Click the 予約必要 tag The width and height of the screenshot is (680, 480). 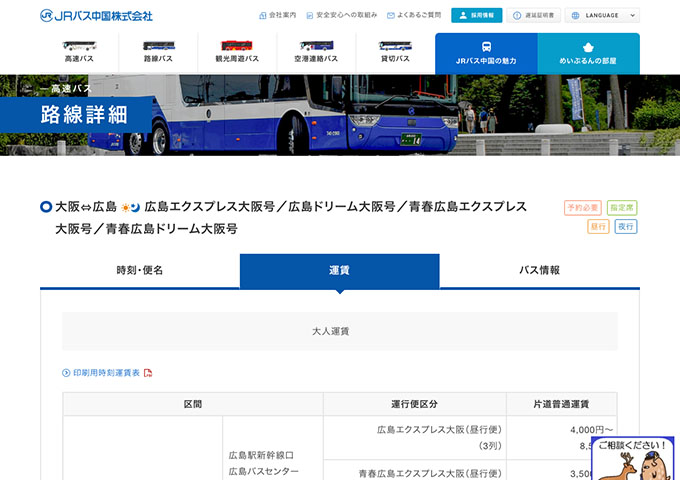[582, 208]
